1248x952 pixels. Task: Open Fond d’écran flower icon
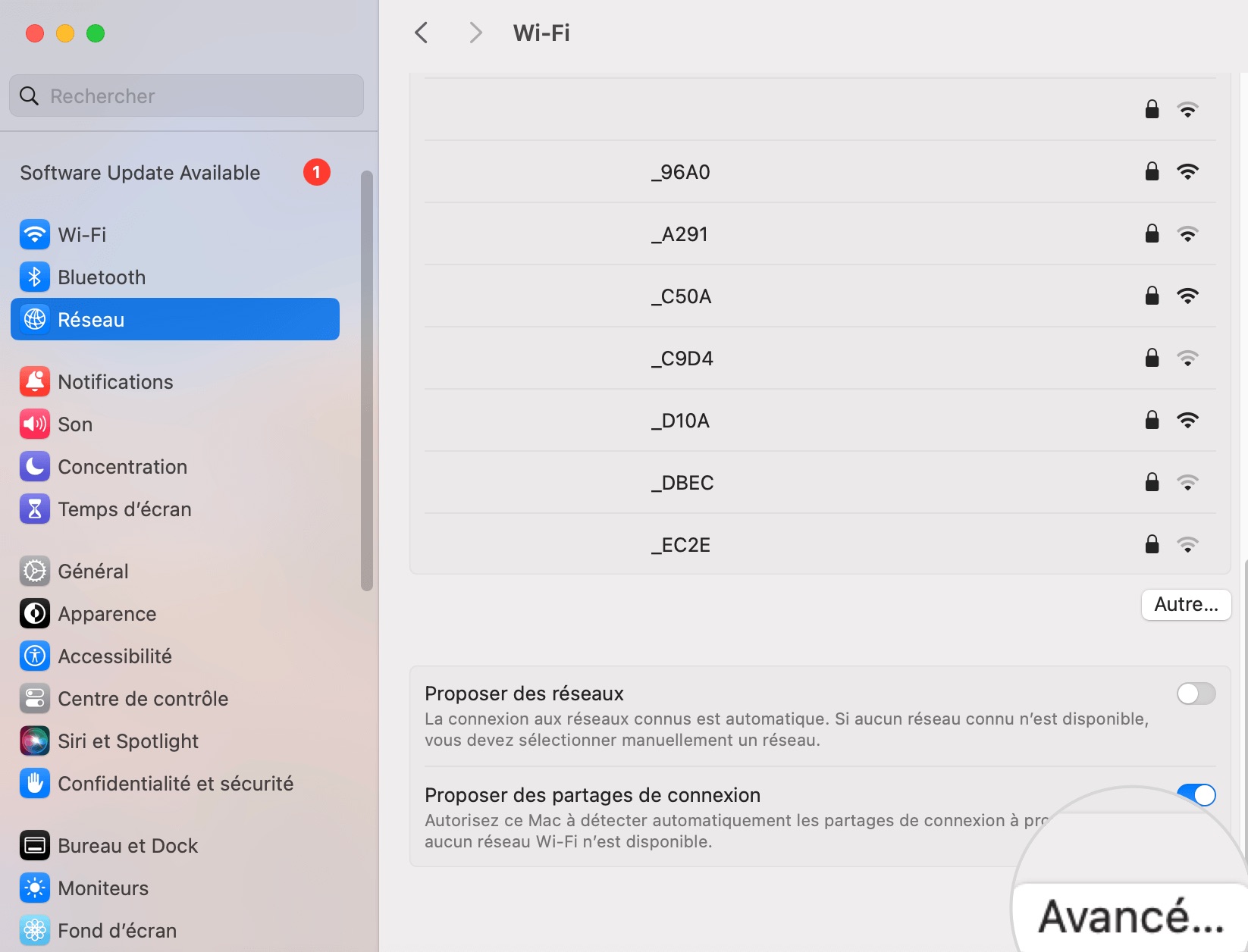click(x=35, y=930)
